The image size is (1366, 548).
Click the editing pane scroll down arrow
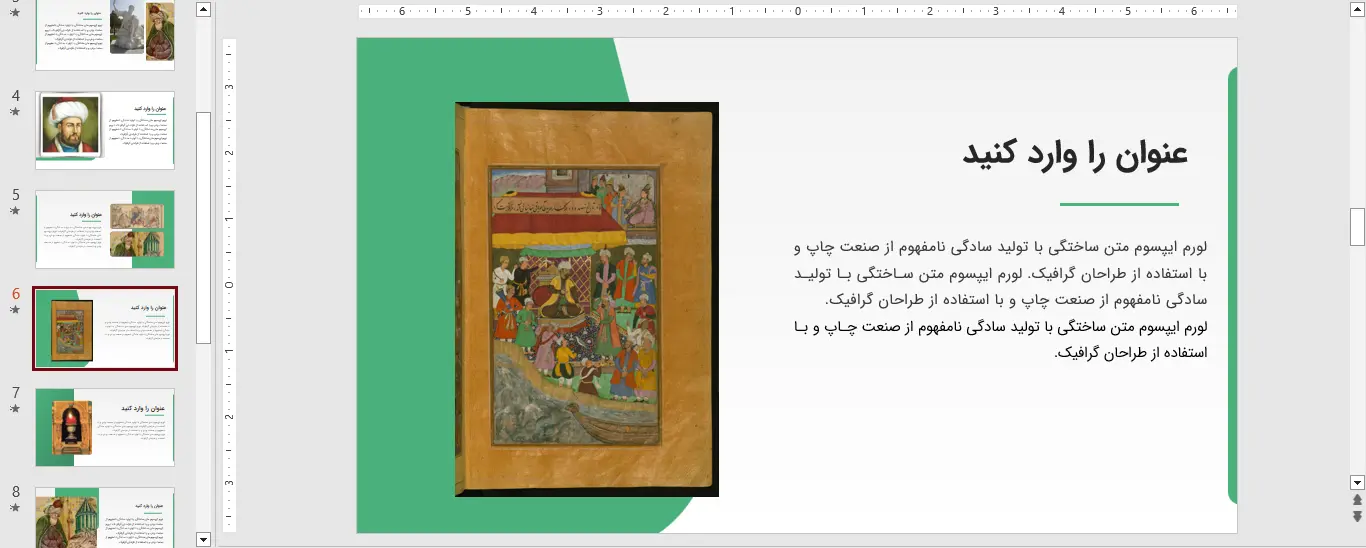click(1357, 481)
